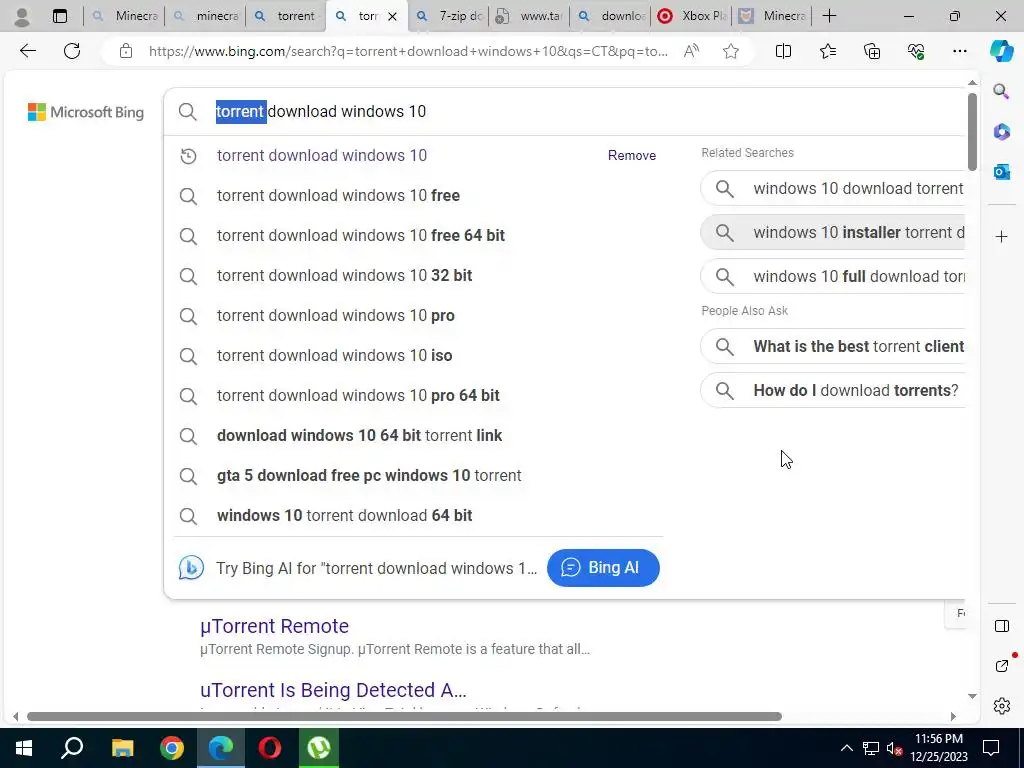The image size is (1024, 768).
Task: Close the active torrent tab
Action: pyautogui.click(x=392, y=16)
